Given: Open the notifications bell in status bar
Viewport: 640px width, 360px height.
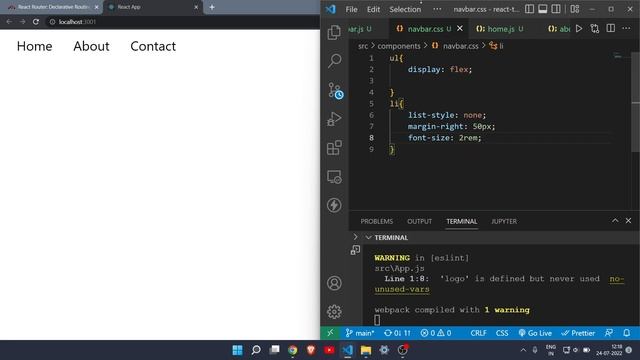Looking at the screenshot, I should point(627,333).
